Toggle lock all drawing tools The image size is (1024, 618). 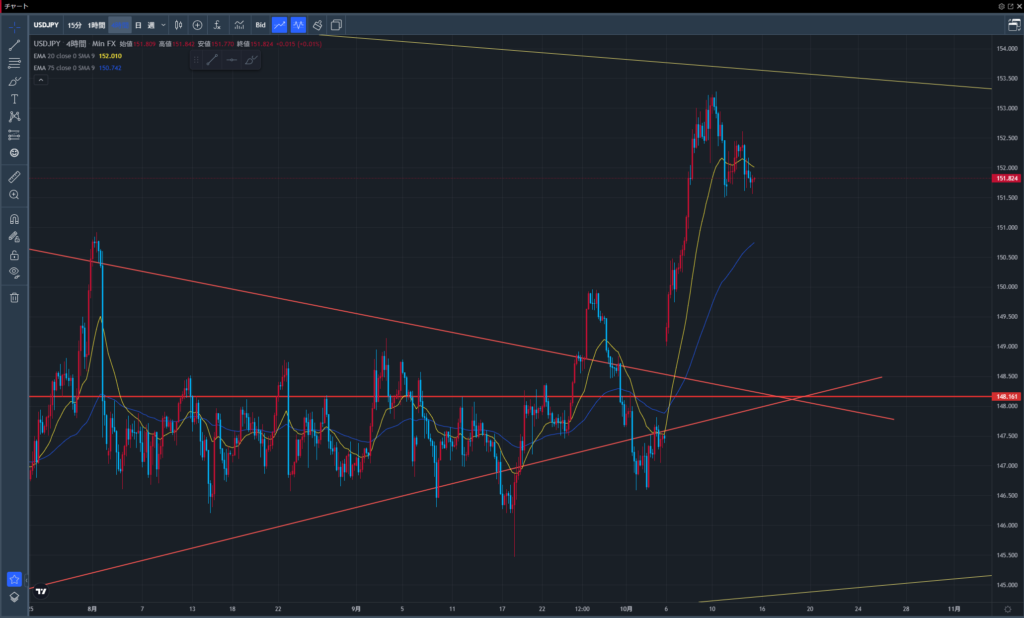coord(14,255)
